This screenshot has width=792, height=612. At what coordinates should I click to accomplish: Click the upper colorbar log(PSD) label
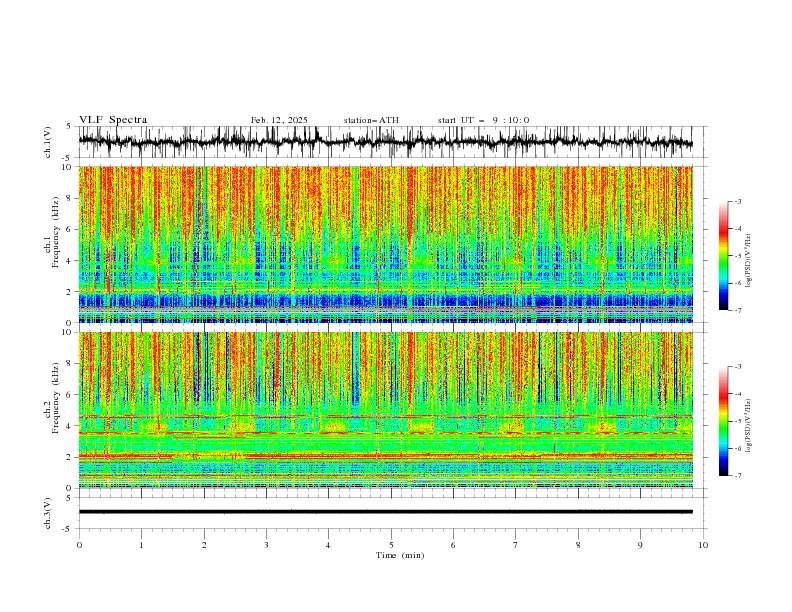tap(748, 261)
